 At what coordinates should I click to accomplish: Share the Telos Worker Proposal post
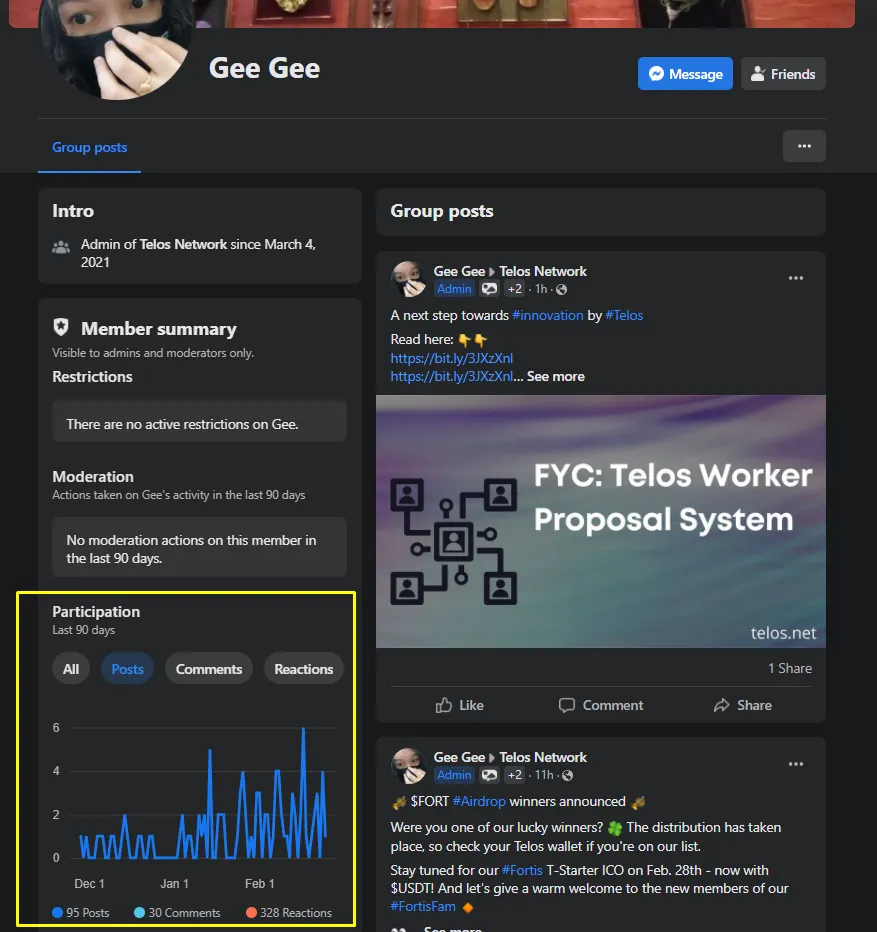(743, 705)
